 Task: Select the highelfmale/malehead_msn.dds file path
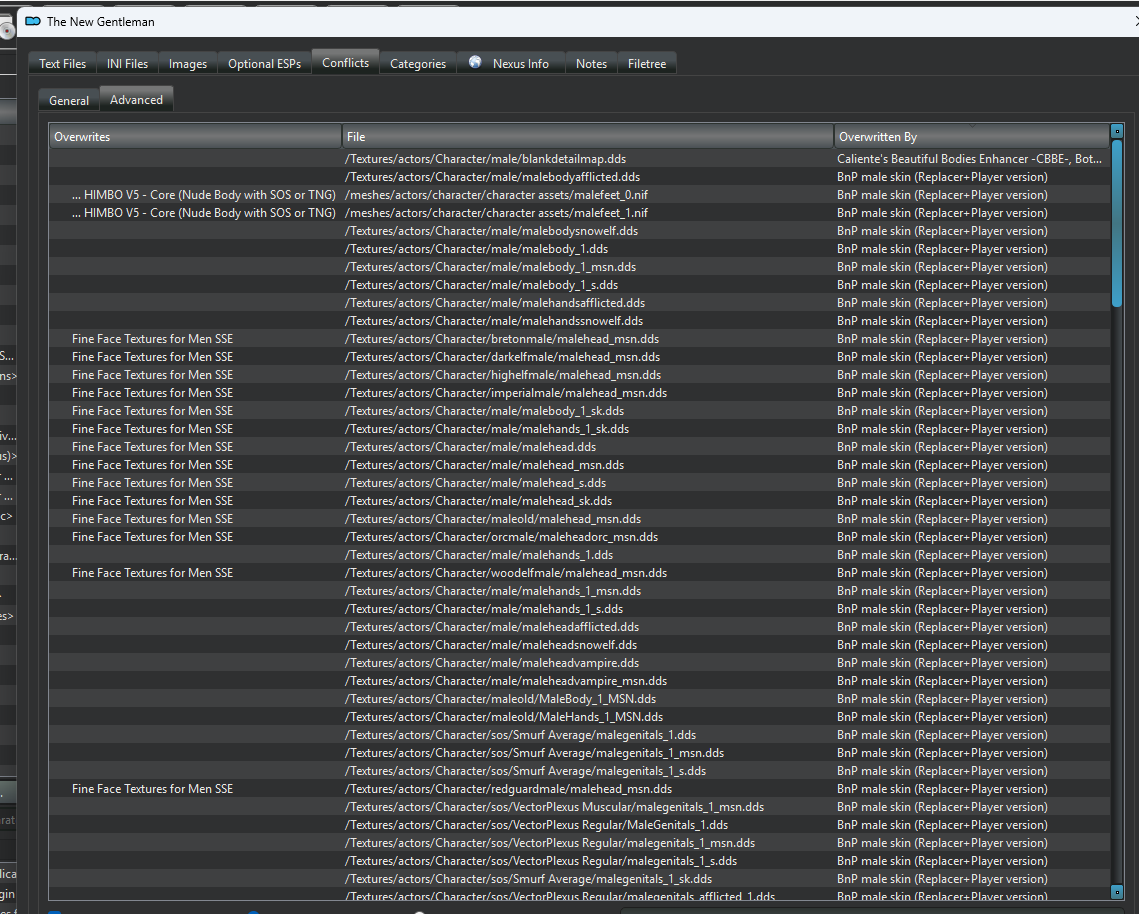503,375
